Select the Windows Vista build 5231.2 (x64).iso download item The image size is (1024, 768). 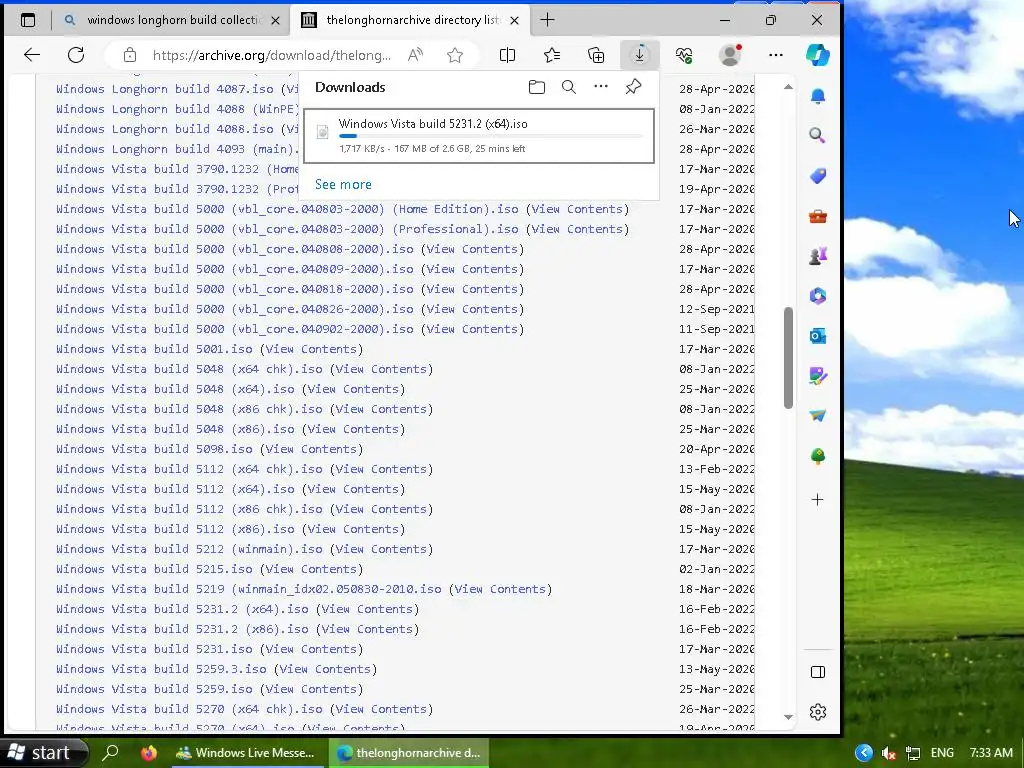coord(479,136)
